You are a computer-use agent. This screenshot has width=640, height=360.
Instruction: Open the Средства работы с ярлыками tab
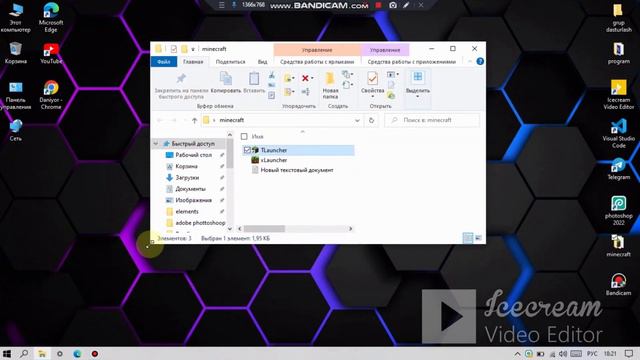tap(317, 62)
